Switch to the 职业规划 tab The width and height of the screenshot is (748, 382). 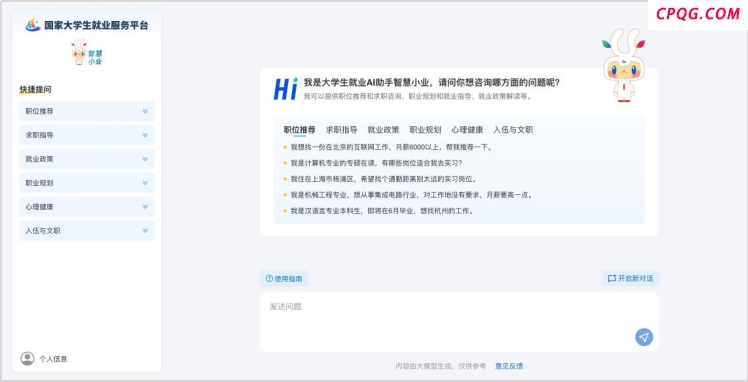pos(425,130)
